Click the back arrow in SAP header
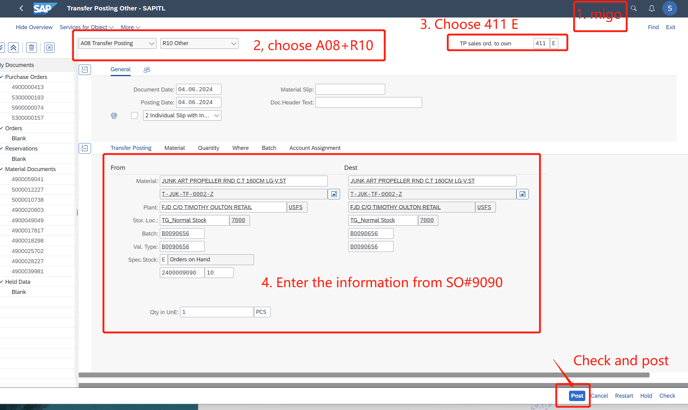This screenshot has width=688, height=410. [21, 9]
